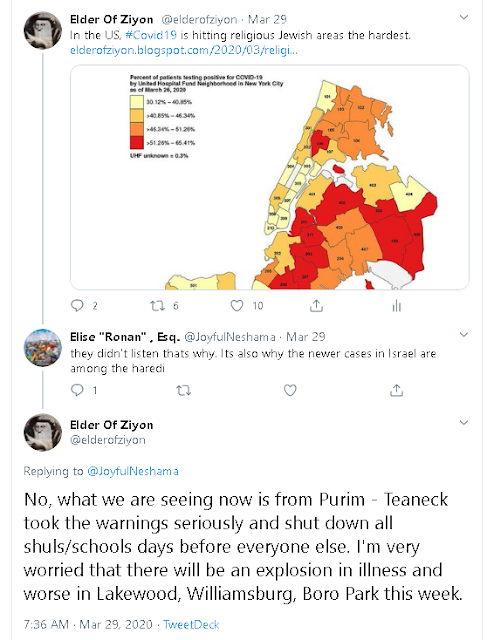
Task: View the NYC Covid map image
Action: tap(269, 177)
